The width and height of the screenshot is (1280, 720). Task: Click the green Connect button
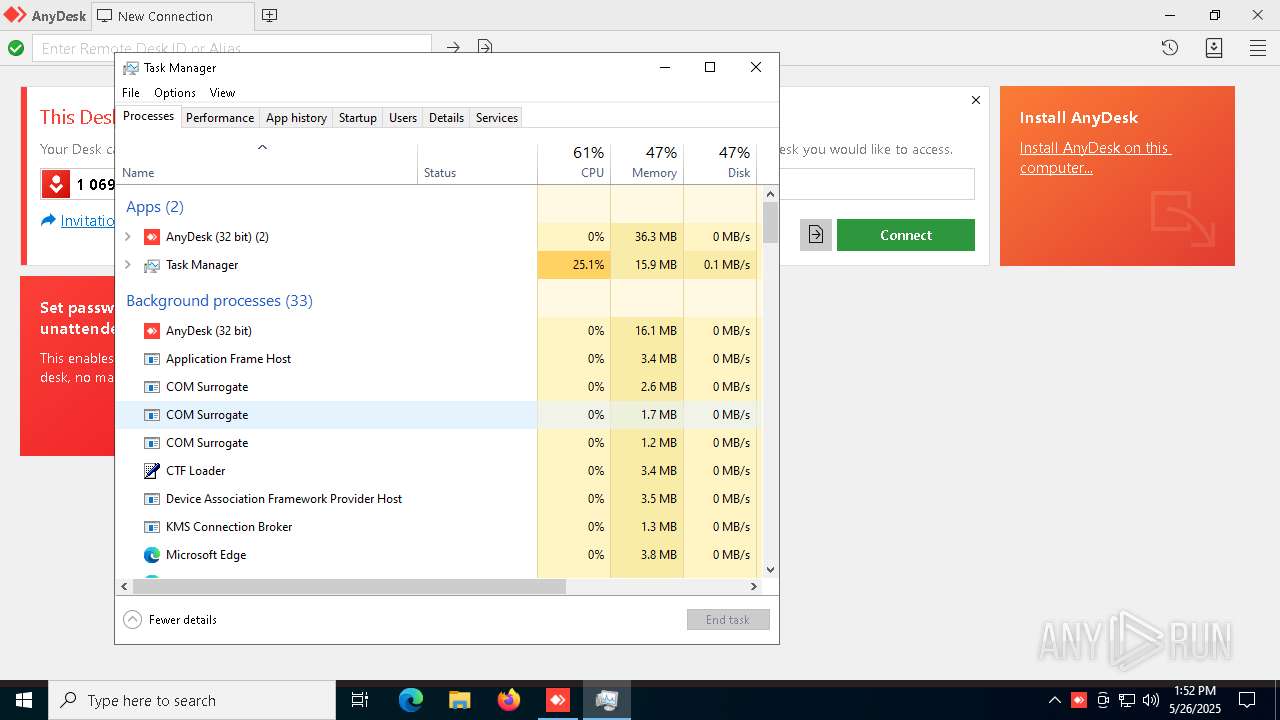[x=906, y=235]
